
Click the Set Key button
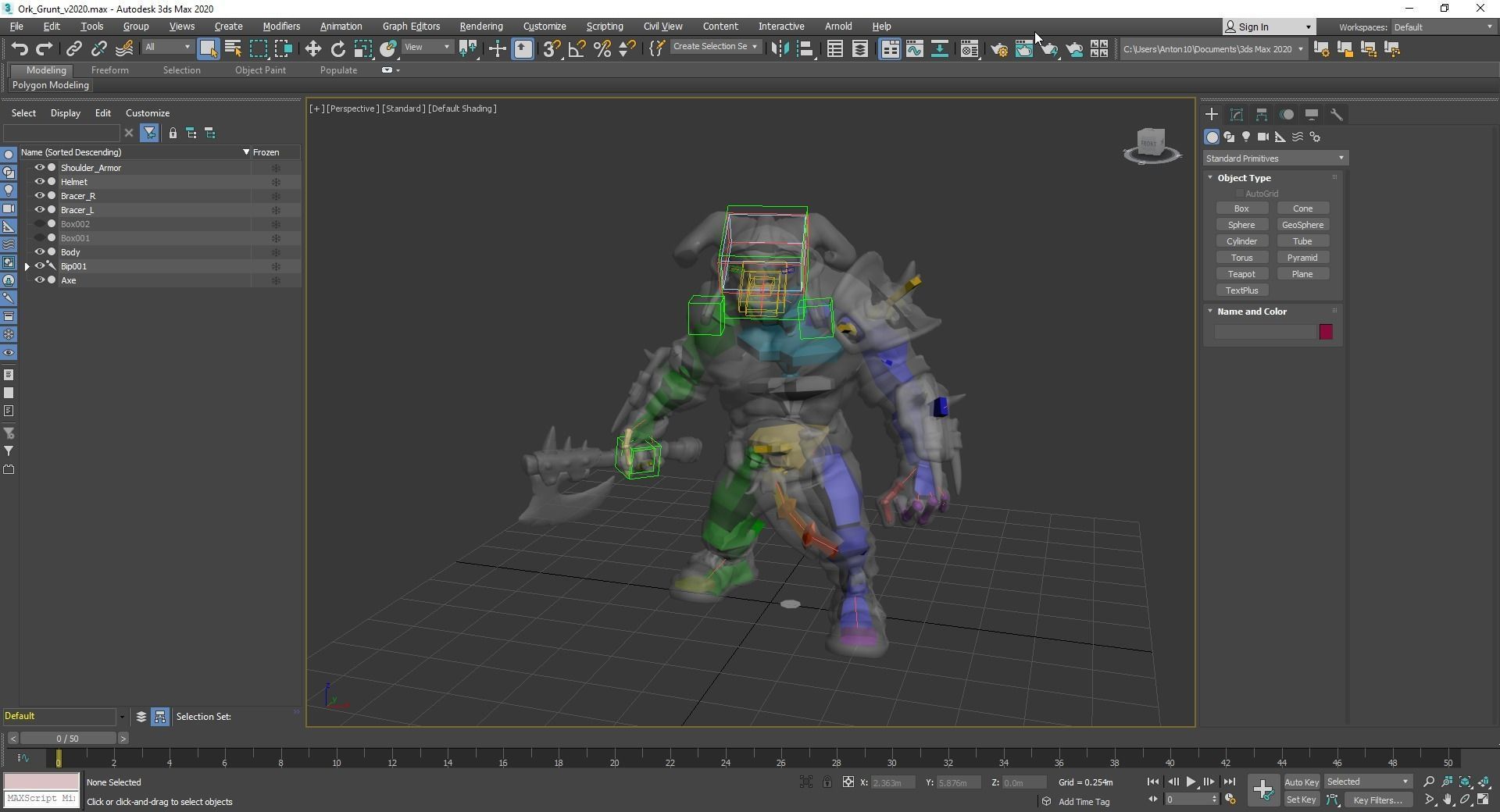(1302, 800)
